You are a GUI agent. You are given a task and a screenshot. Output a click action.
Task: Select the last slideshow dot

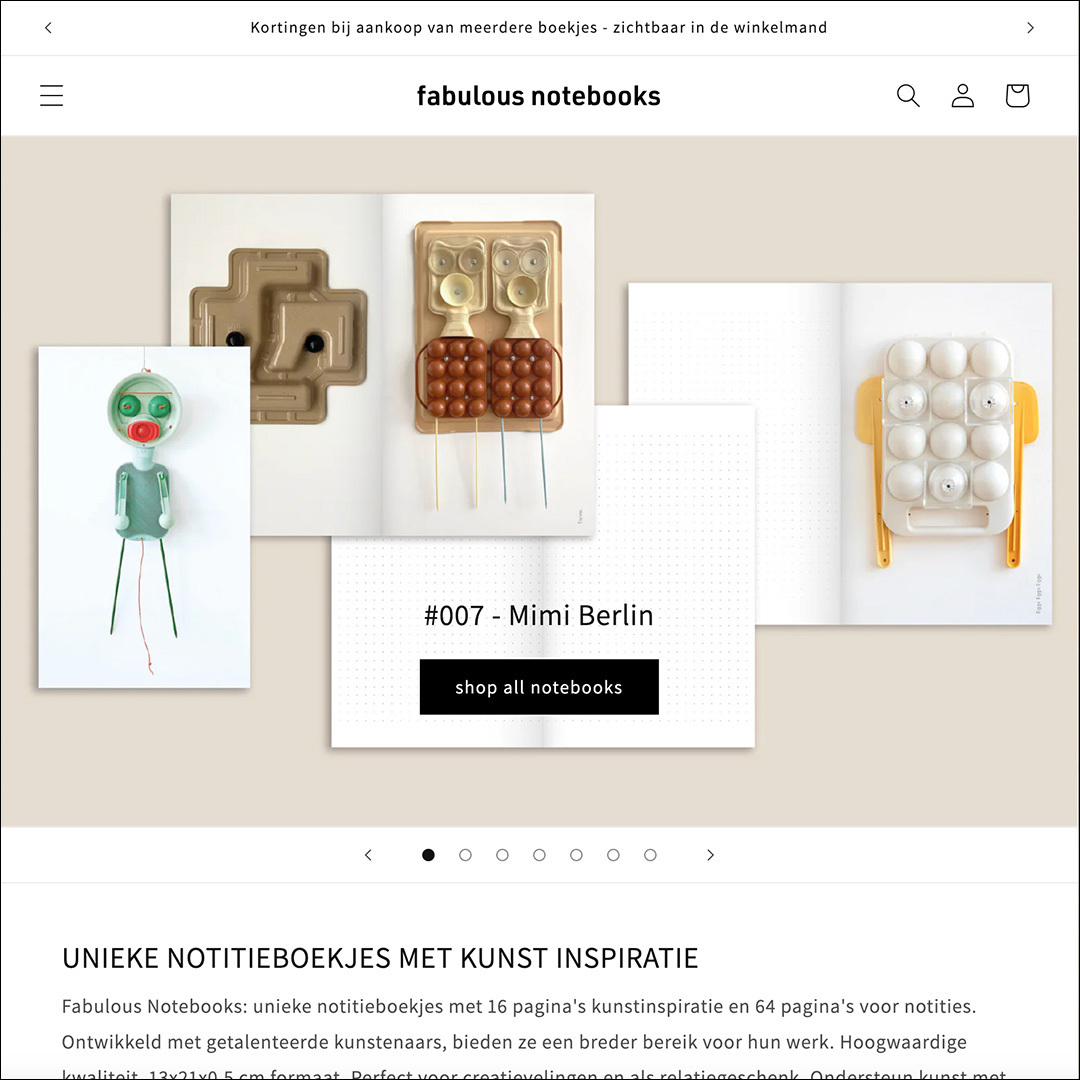coord(650,855)
